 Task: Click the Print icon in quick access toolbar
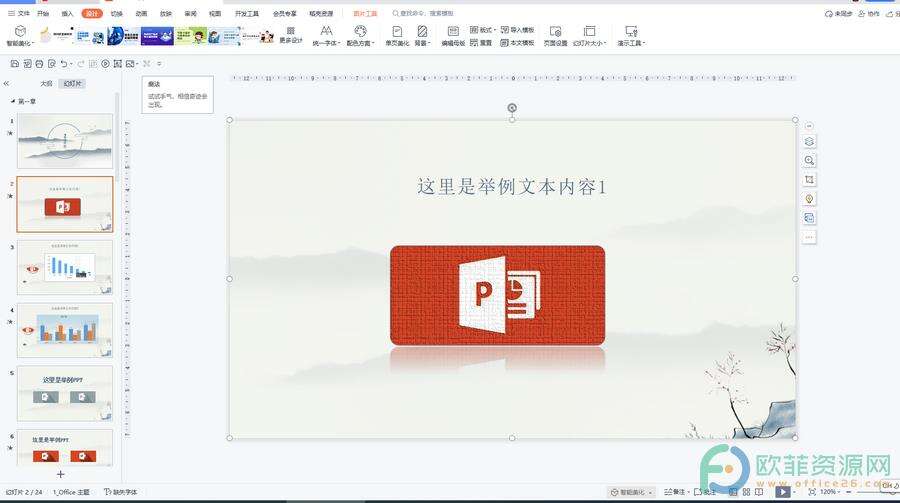pos(39,64)
